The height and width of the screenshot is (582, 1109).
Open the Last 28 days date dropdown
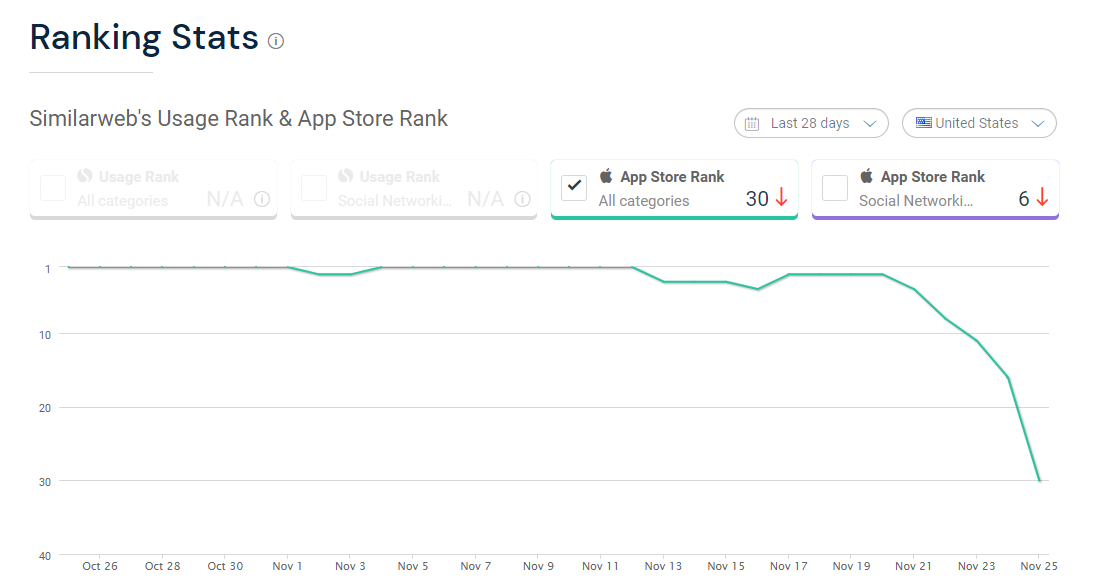pos(811,123)
